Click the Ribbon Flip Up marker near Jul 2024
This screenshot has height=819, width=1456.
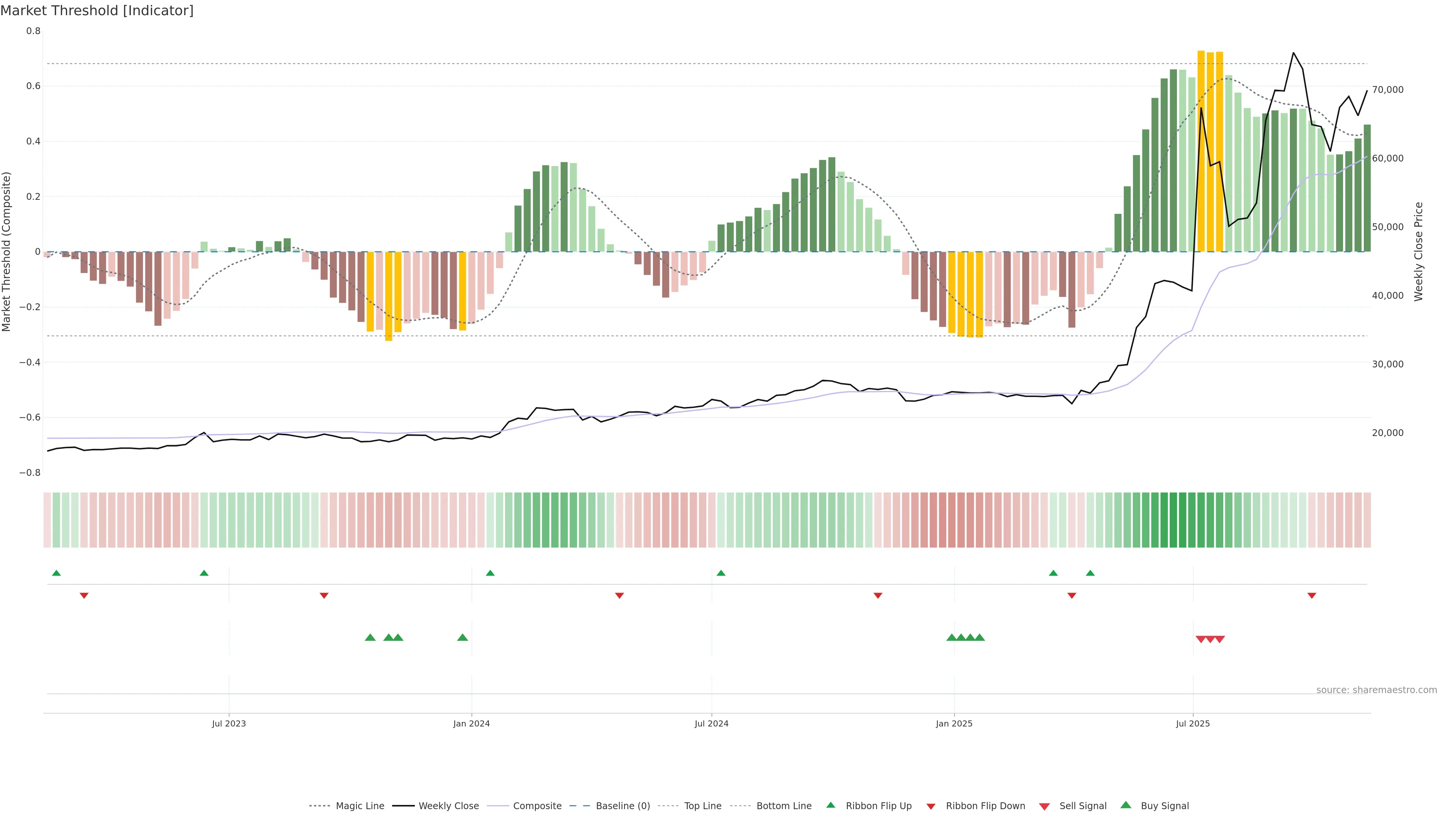pyautogui.click(x=721, y=573)
